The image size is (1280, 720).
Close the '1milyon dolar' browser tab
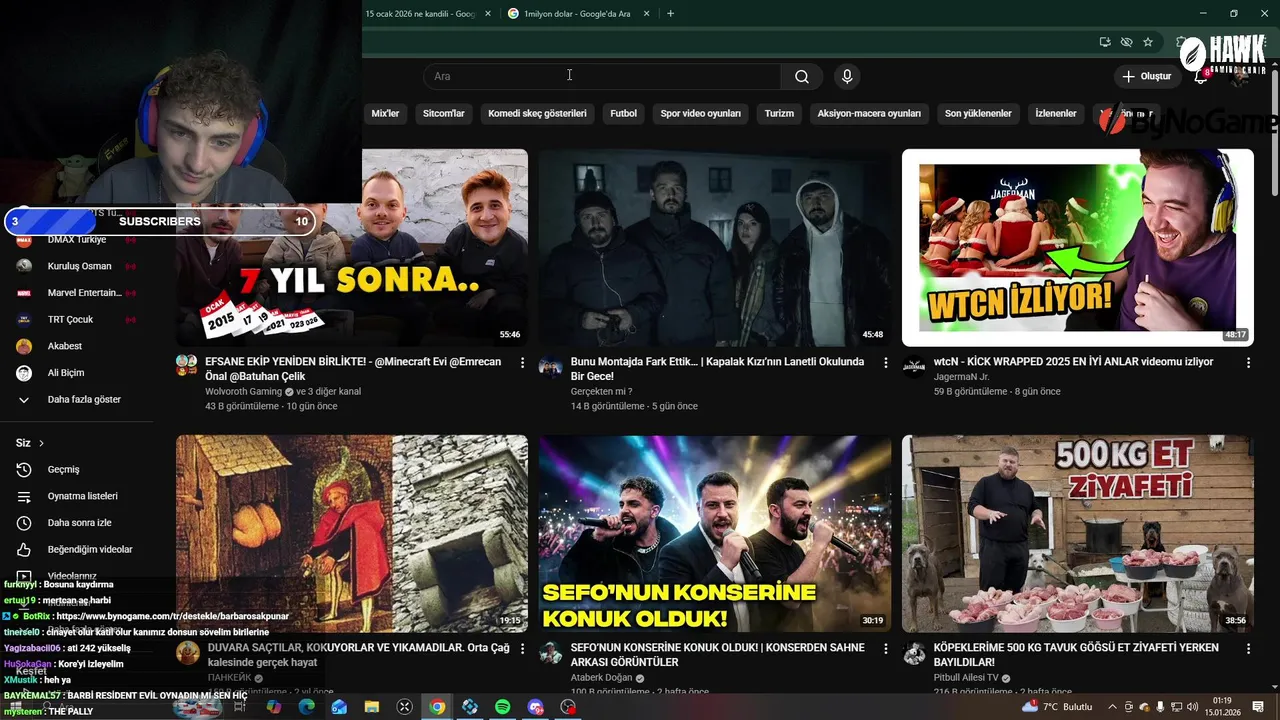[646, 14]
